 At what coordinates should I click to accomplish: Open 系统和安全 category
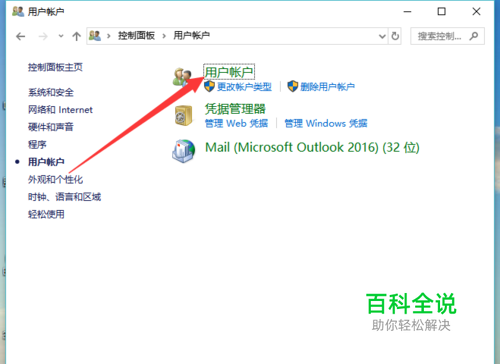51,92
